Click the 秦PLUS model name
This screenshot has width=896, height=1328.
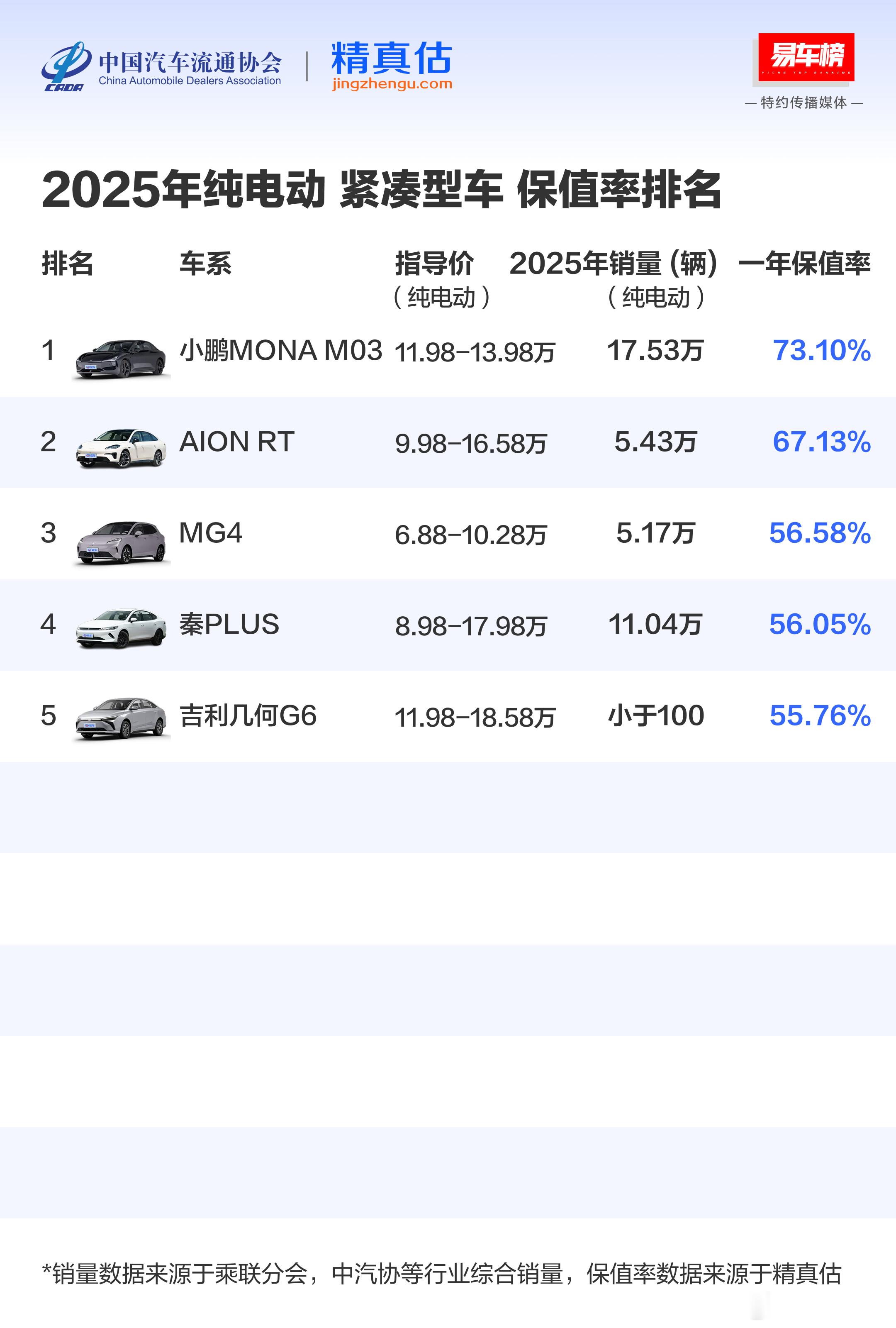pyautogui.click(x=229, y=624)
